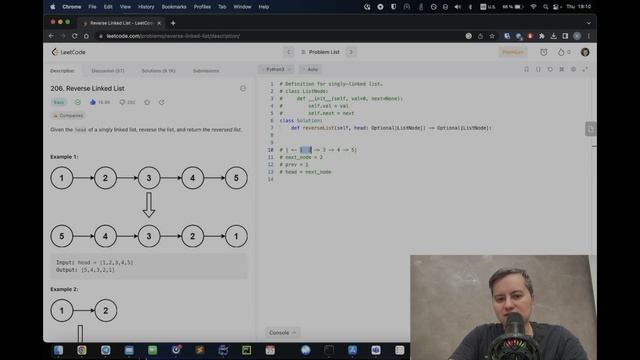Click the share arrow icon
The image size is (640, 360).
(x=162, y=102)
